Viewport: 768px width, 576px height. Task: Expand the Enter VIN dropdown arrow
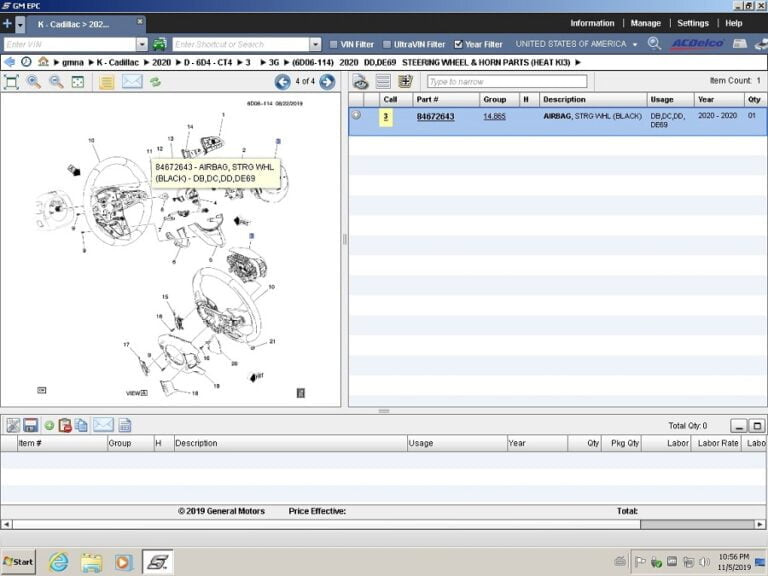[142, 44]
